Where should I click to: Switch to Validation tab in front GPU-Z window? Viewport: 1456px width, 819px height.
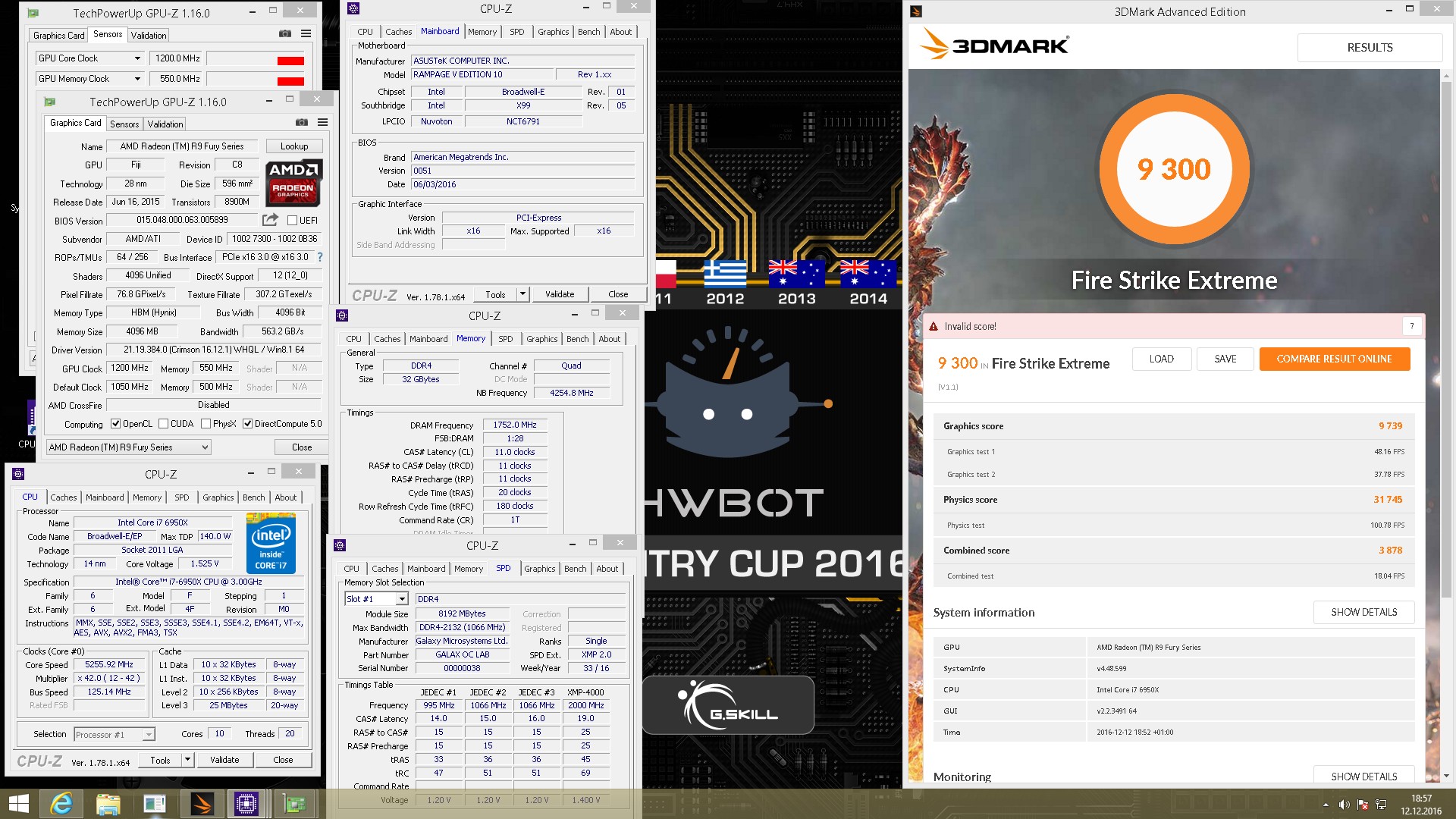click(165, 124)
